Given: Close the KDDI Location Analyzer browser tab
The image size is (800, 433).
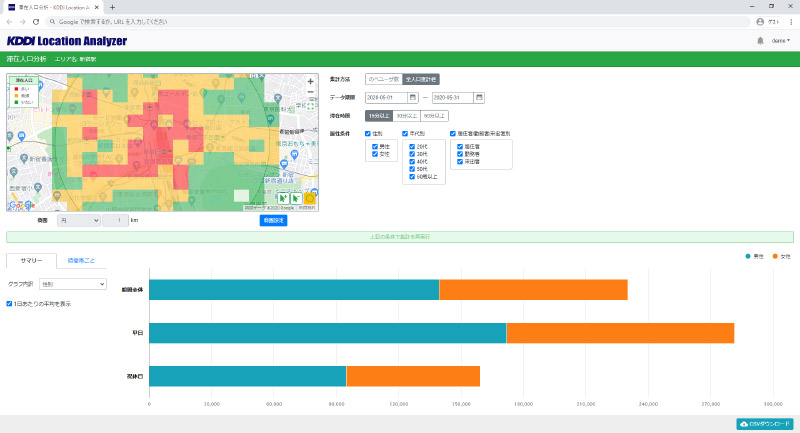Looking at the screenshot, I should tap(97, 7).
